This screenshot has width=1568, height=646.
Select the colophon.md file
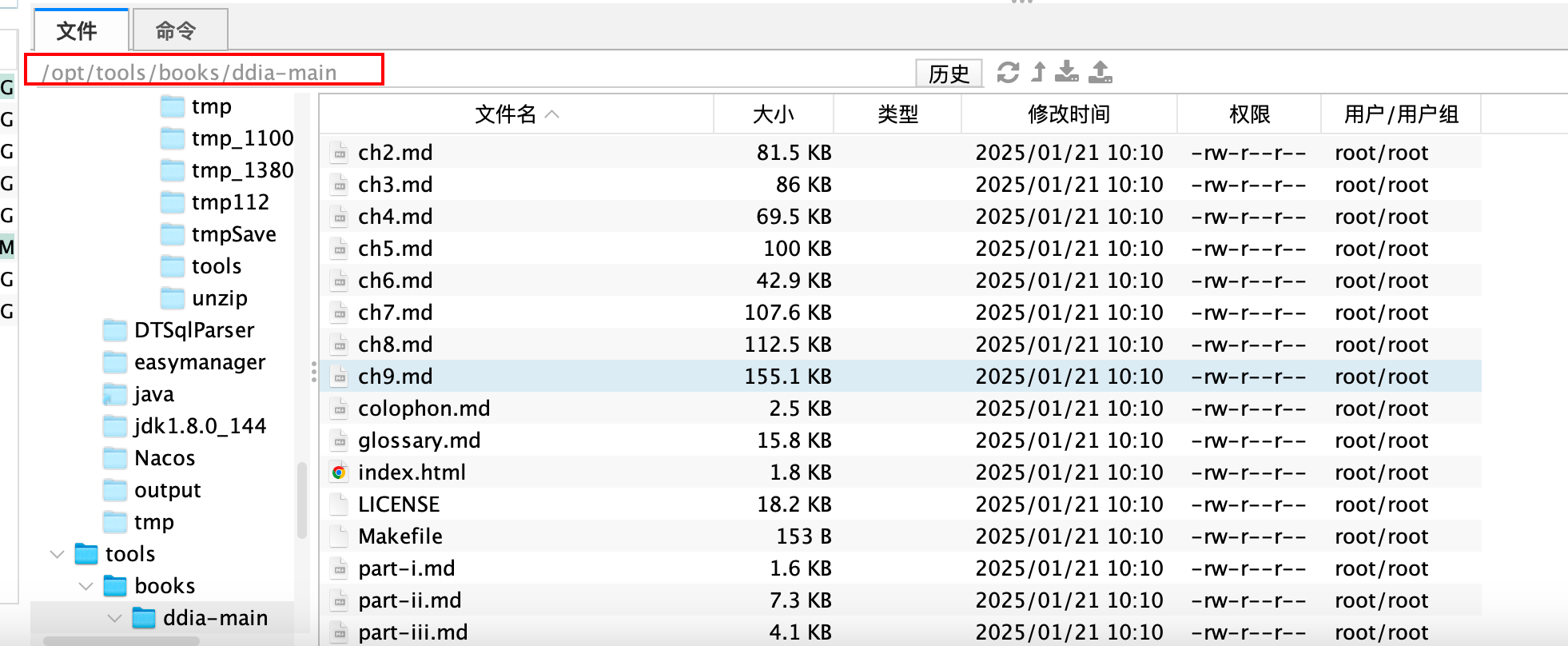(x=424, y=409)
